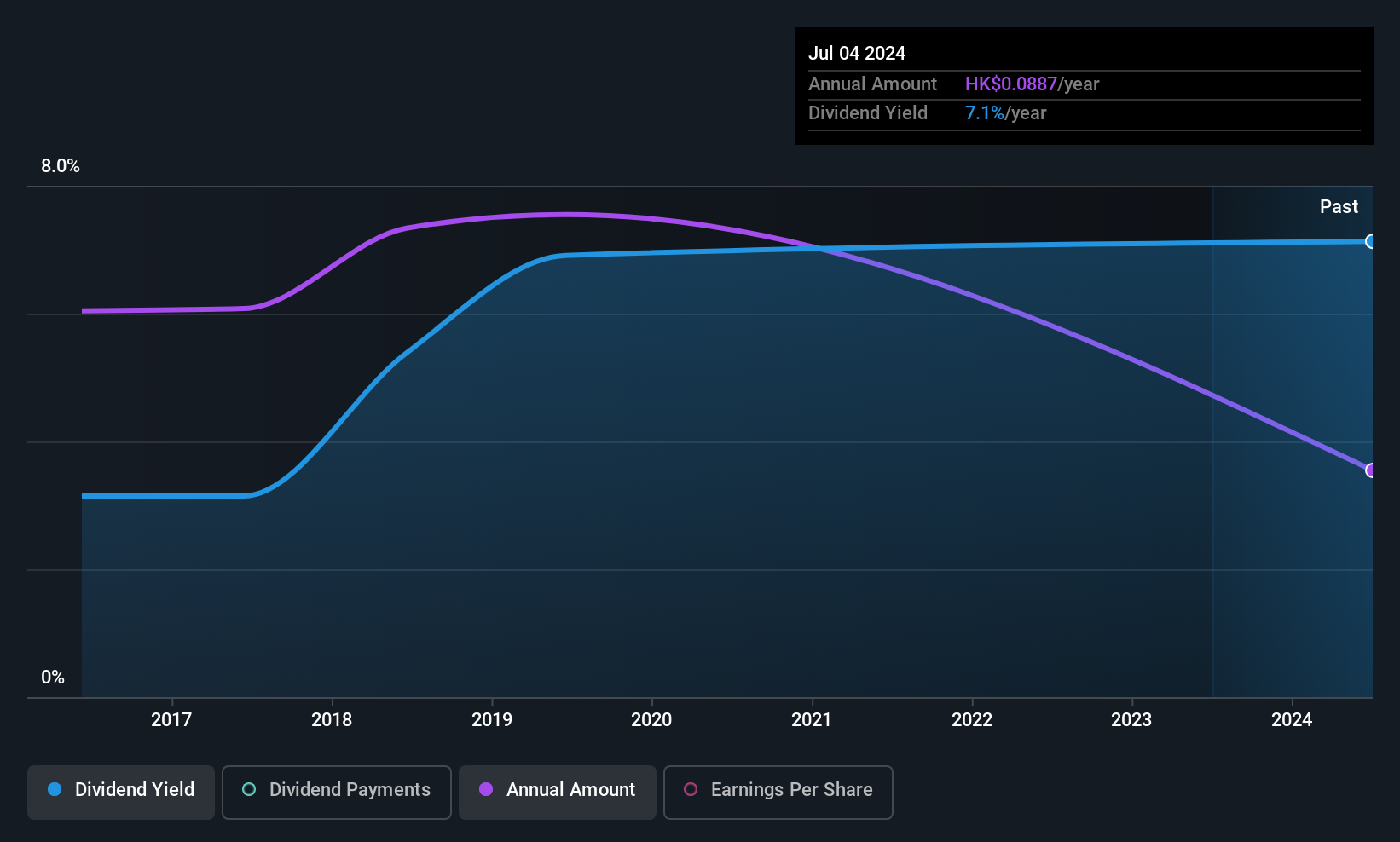
Task: Click the 2019 x-axis label
Action: (x=492, y=720)
